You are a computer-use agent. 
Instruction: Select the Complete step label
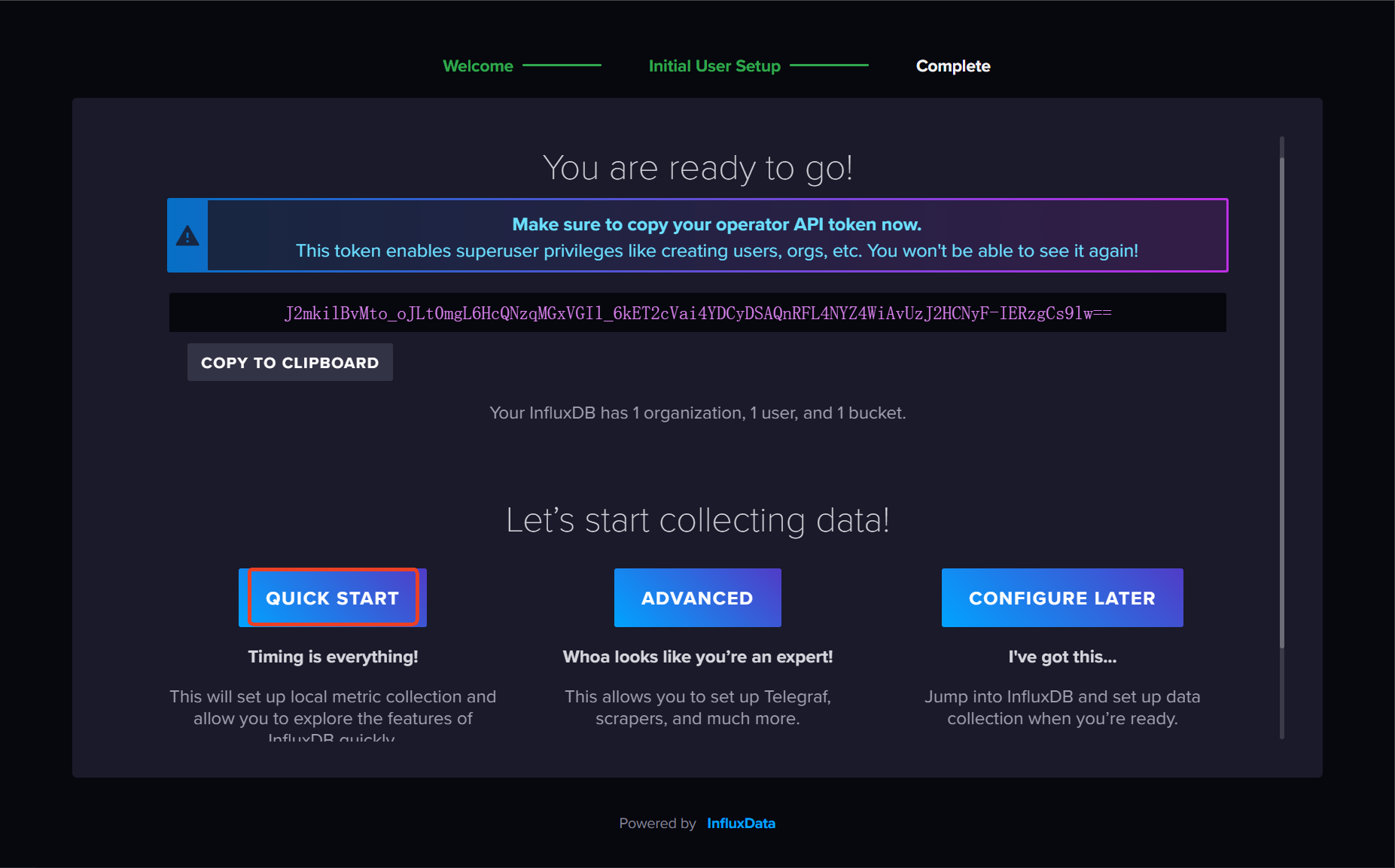point(953,65)
